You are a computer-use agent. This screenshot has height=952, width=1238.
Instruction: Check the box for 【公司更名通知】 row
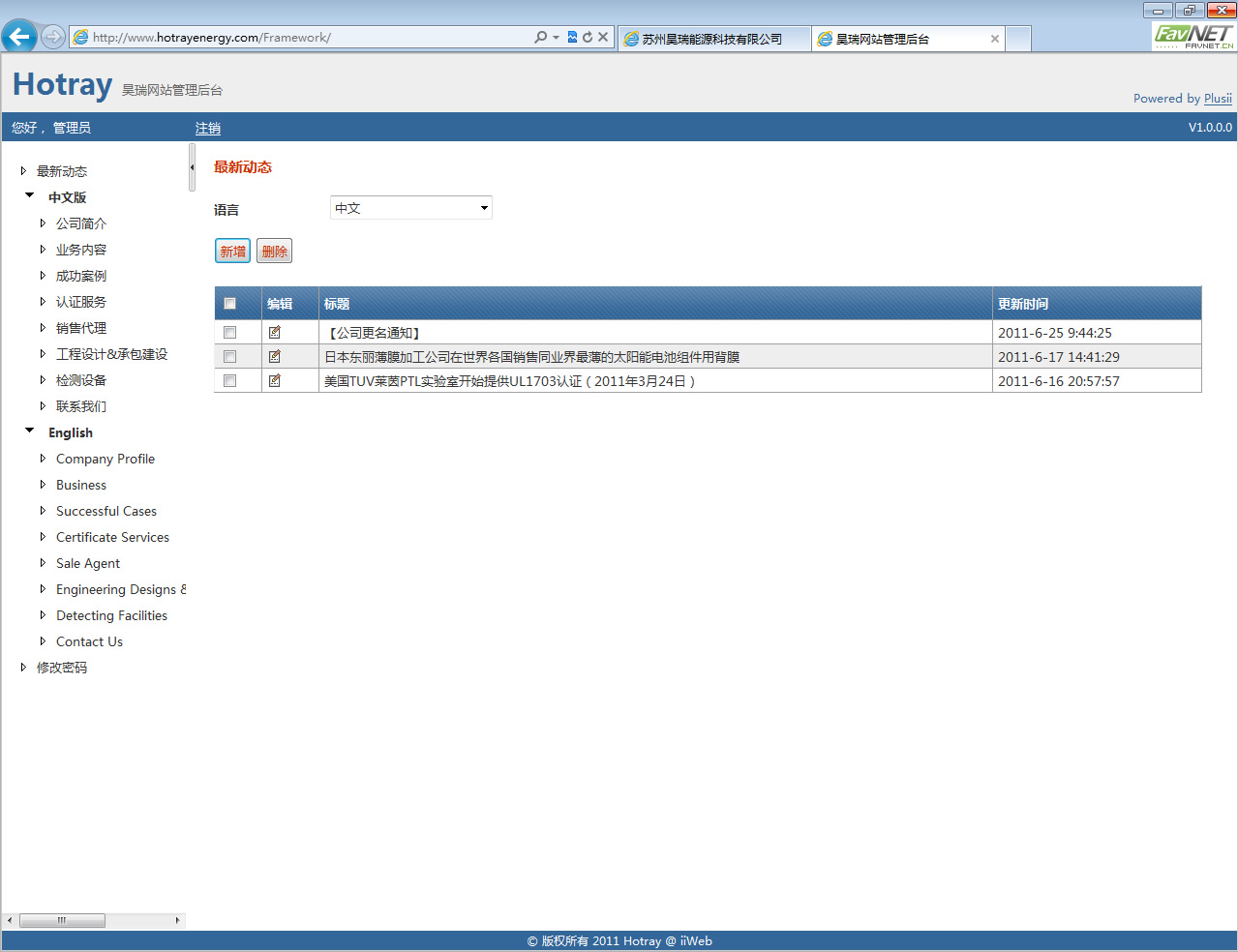pos(230,333)
